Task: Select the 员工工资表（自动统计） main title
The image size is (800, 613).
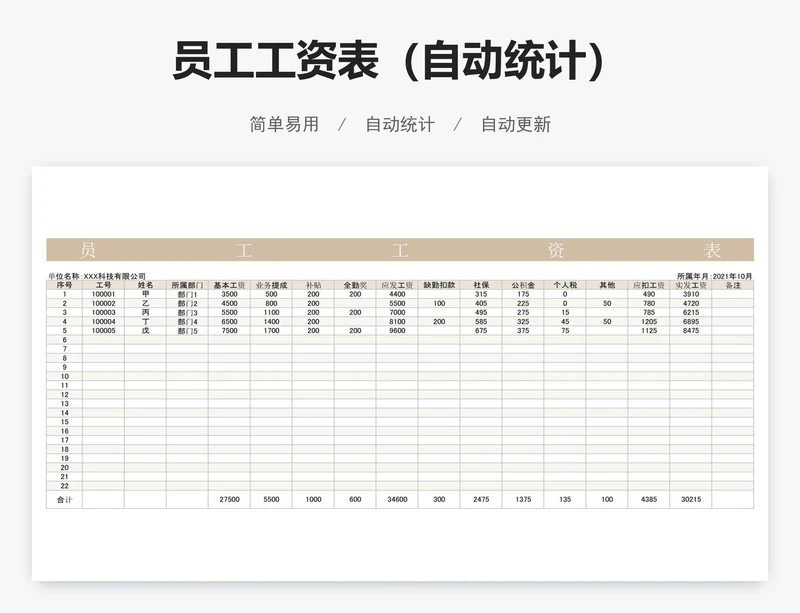Action: [390, 61]
